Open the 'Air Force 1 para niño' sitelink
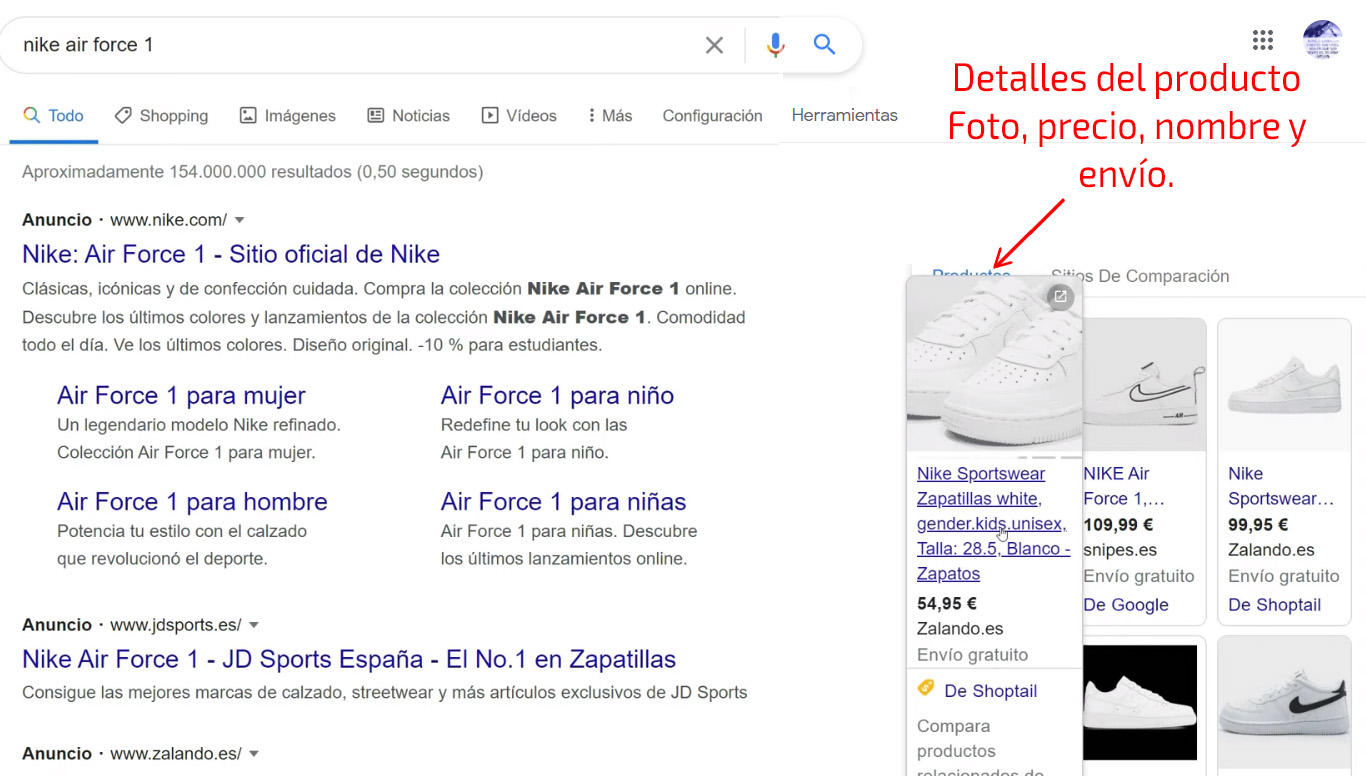The image size is (1366, 776). [x=557, y=395]
